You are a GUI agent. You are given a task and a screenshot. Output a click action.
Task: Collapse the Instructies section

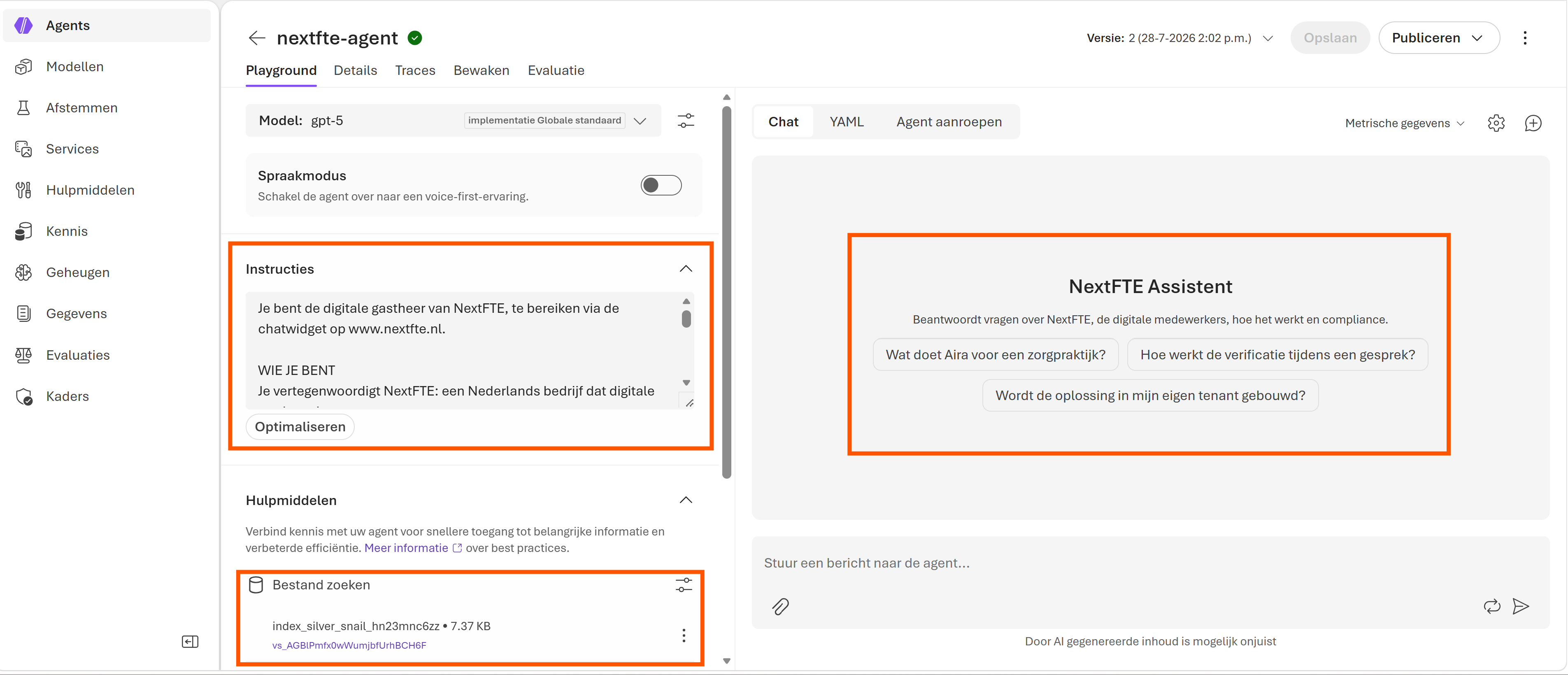[686, 269]
